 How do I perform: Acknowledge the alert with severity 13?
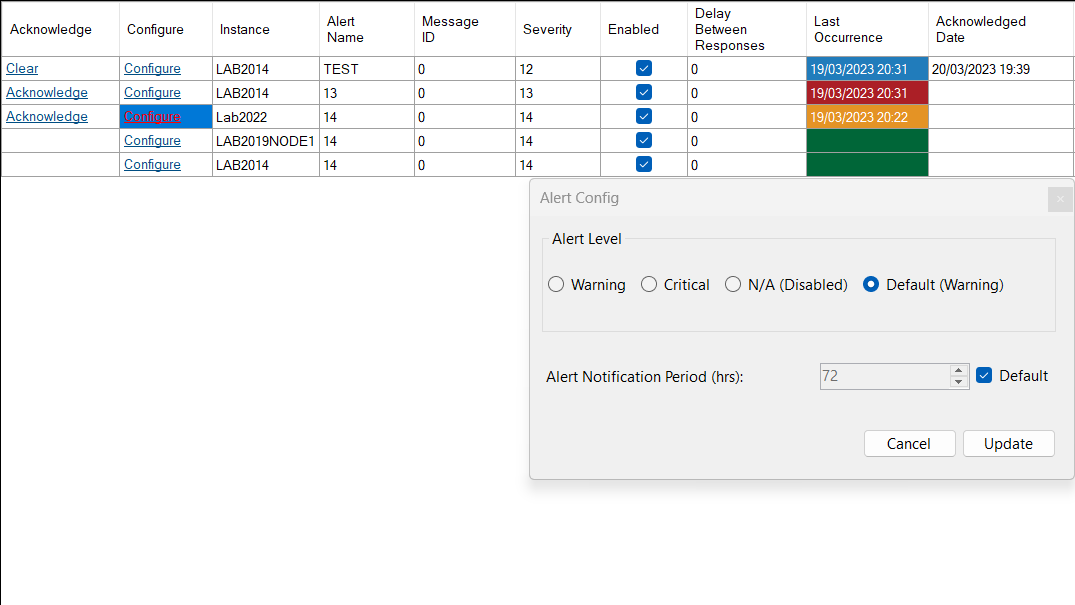46,92
